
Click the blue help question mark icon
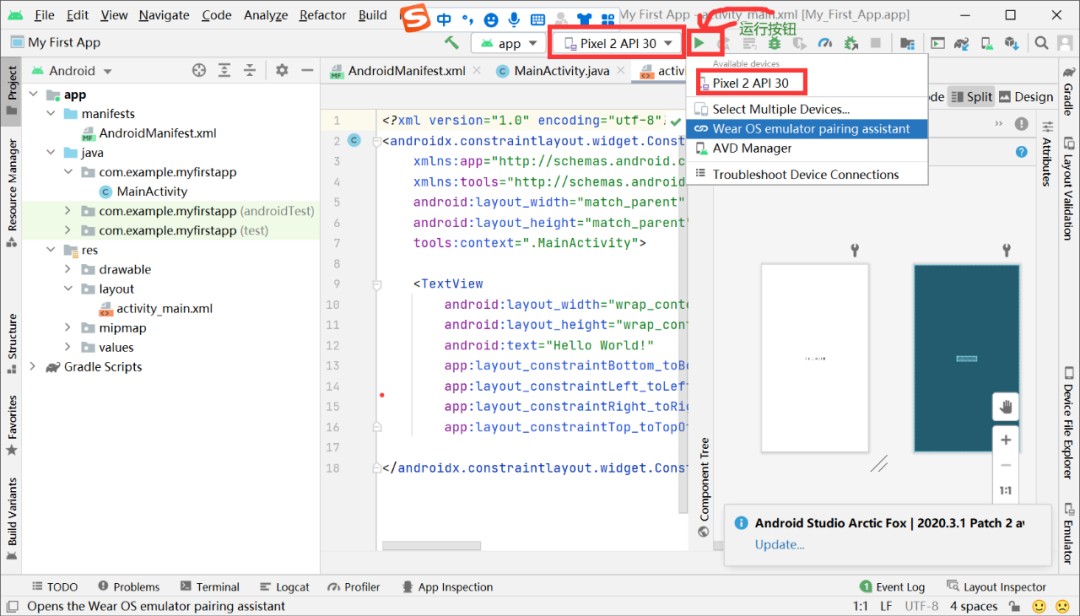click(x=1021, y=152)
